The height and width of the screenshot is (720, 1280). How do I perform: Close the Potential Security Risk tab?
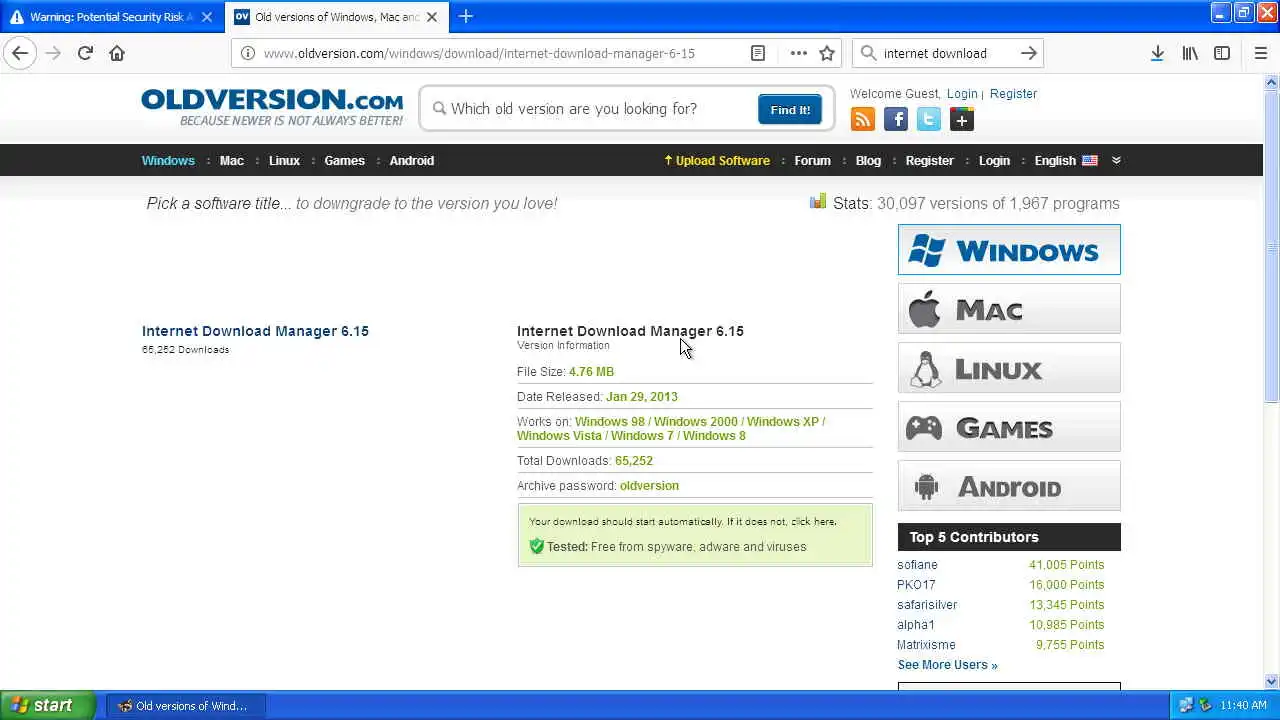[x=206, y=17]
